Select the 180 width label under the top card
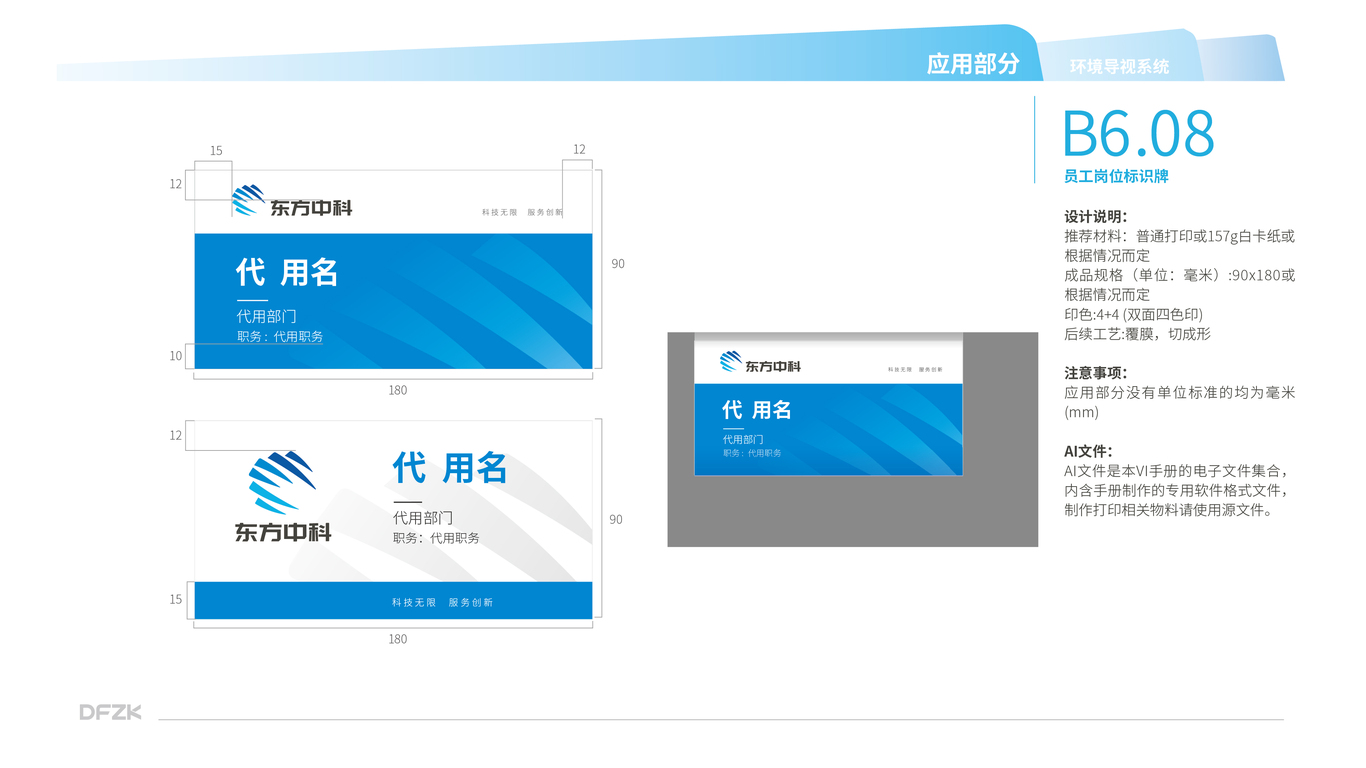This screenshot has width=1366, height=768. tap(398, 390)
